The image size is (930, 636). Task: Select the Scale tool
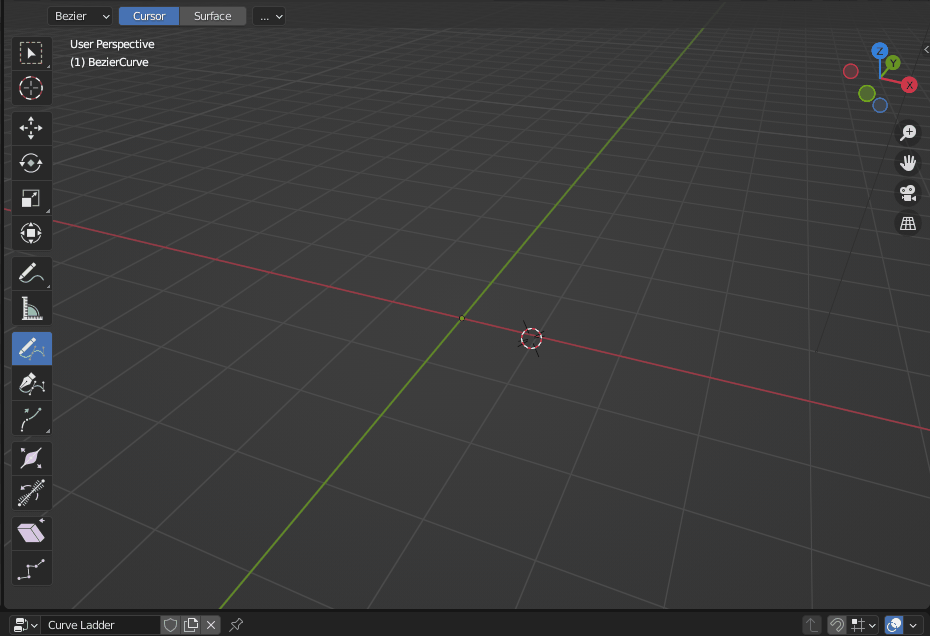31,198
